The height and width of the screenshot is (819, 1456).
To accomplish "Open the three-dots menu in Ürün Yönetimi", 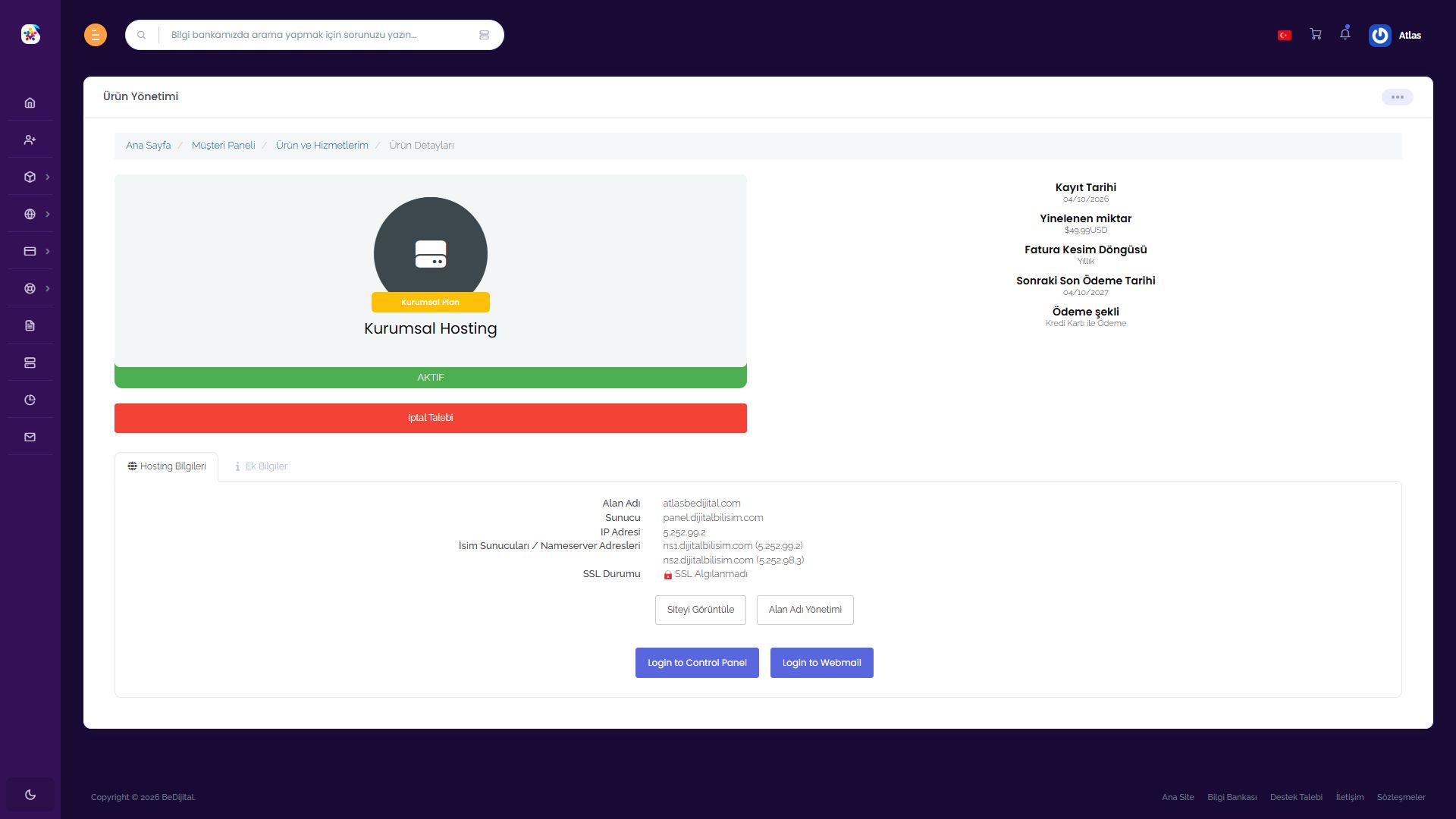I will click(1397, 97).
